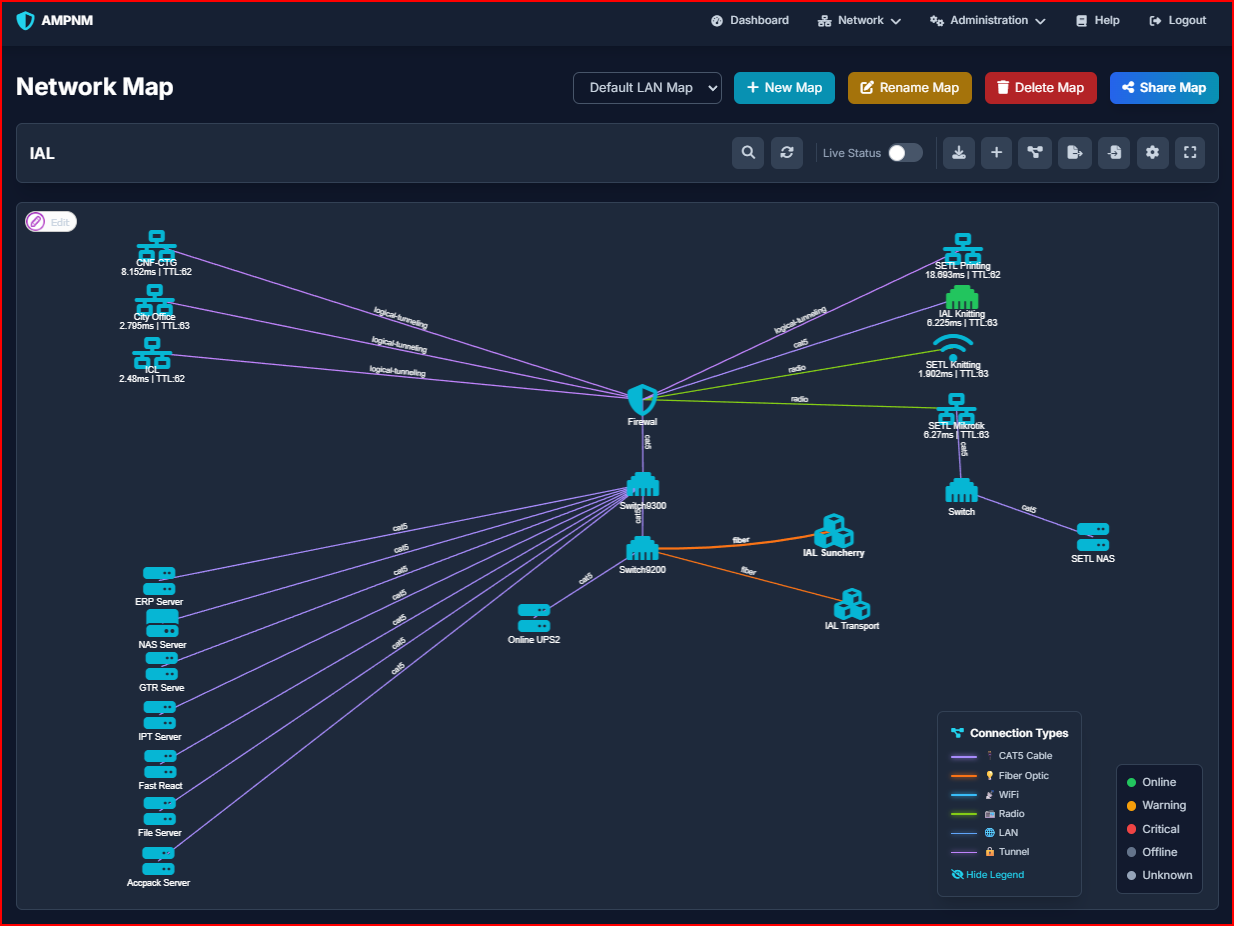
Task: Click the CAT5 Cable purple legend line
Action: tap(963, 757)
